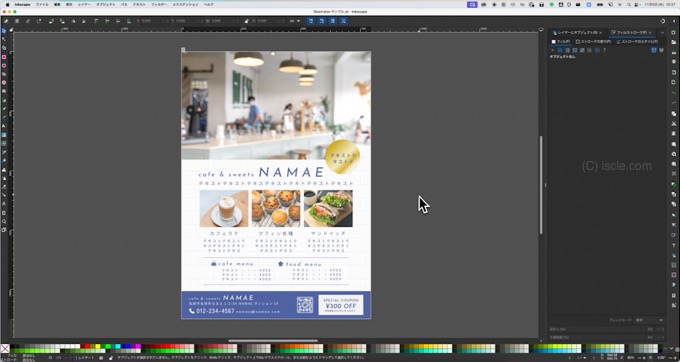Select the Mesh gradient tool
The height and width of the screenshot is (362, 680).
coord(4,143)
